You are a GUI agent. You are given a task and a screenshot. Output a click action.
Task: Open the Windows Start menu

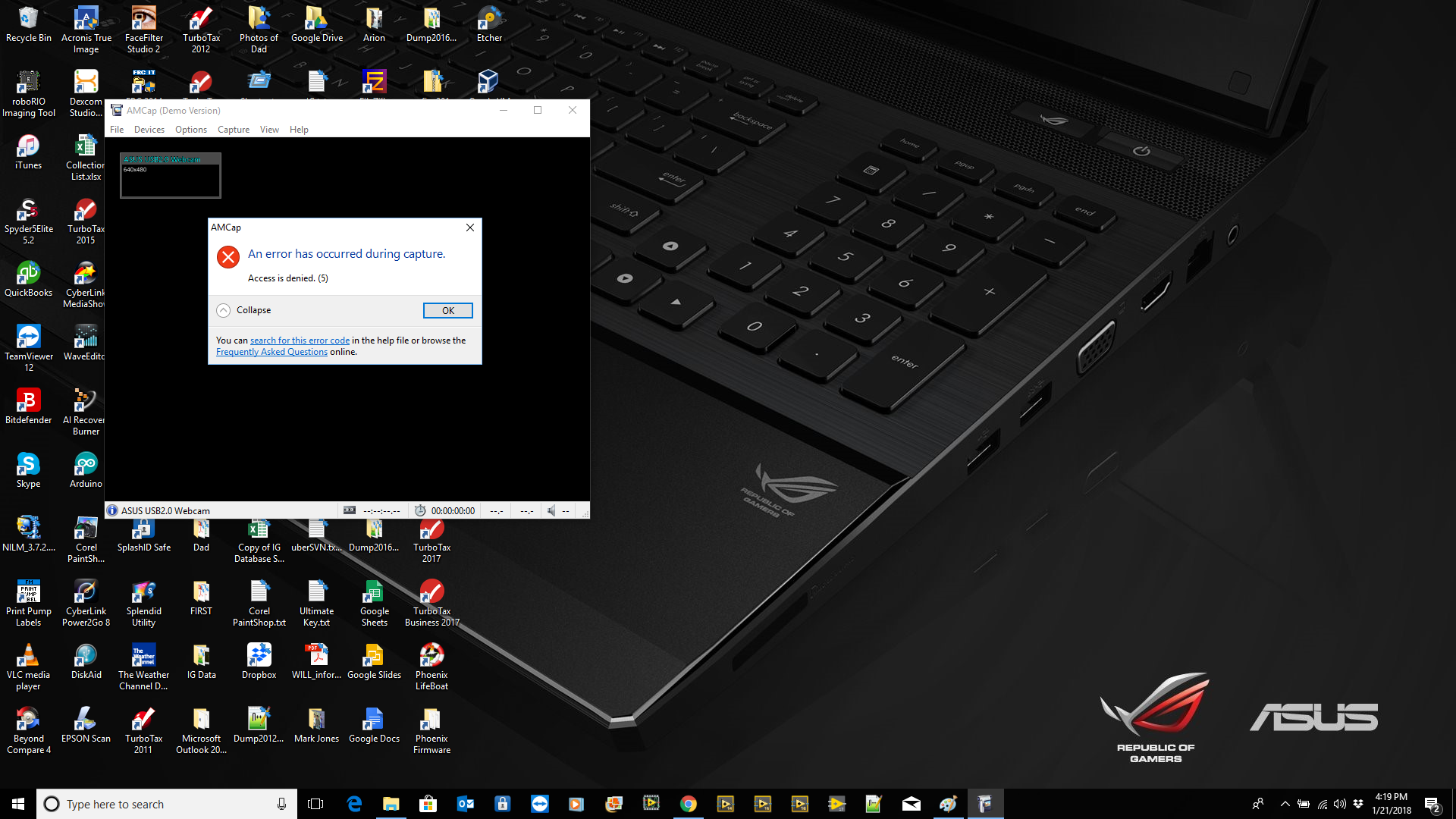tap(18, 804)
